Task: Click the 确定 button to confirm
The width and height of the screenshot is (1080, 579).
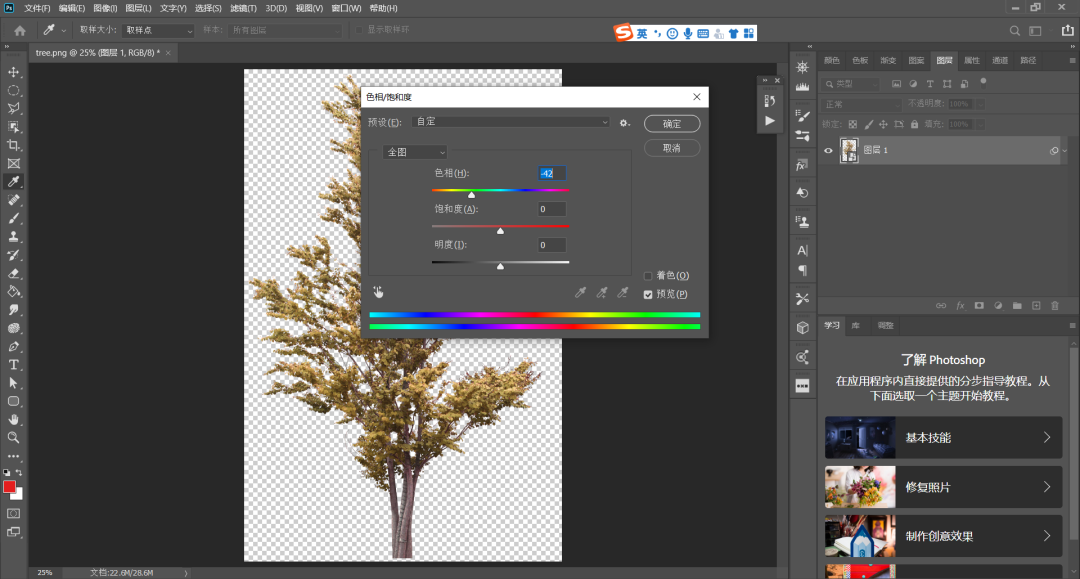Action: point(672,124)
